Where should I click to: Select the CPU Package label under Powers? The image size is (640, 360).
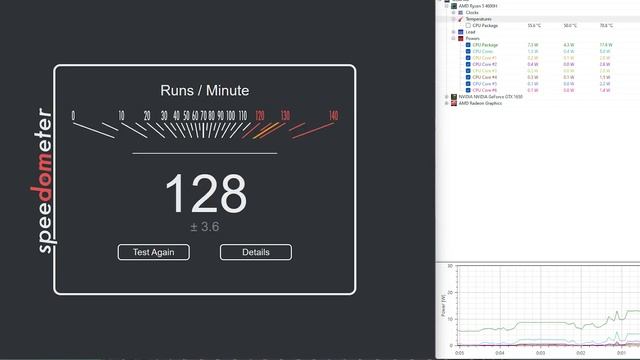pos(485,45)
